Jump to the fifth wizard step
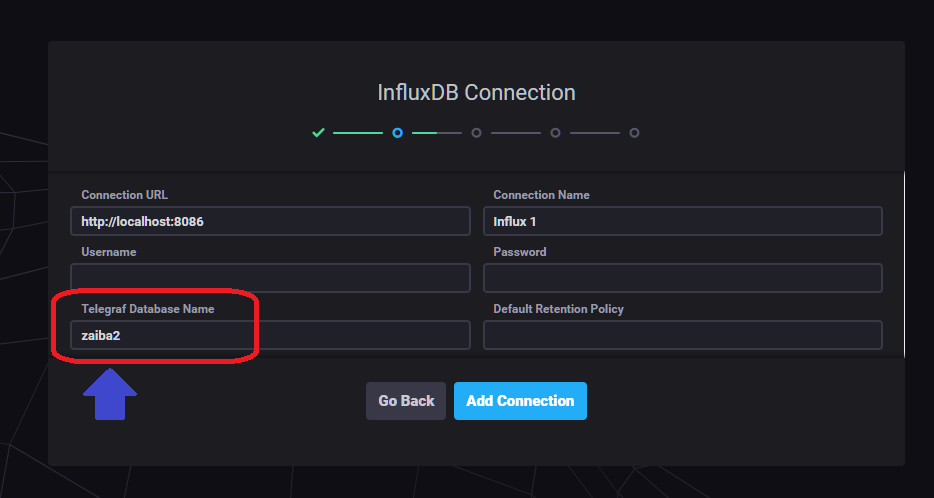The height and width of the screenshot is (498, 934). tap(634, 133)
